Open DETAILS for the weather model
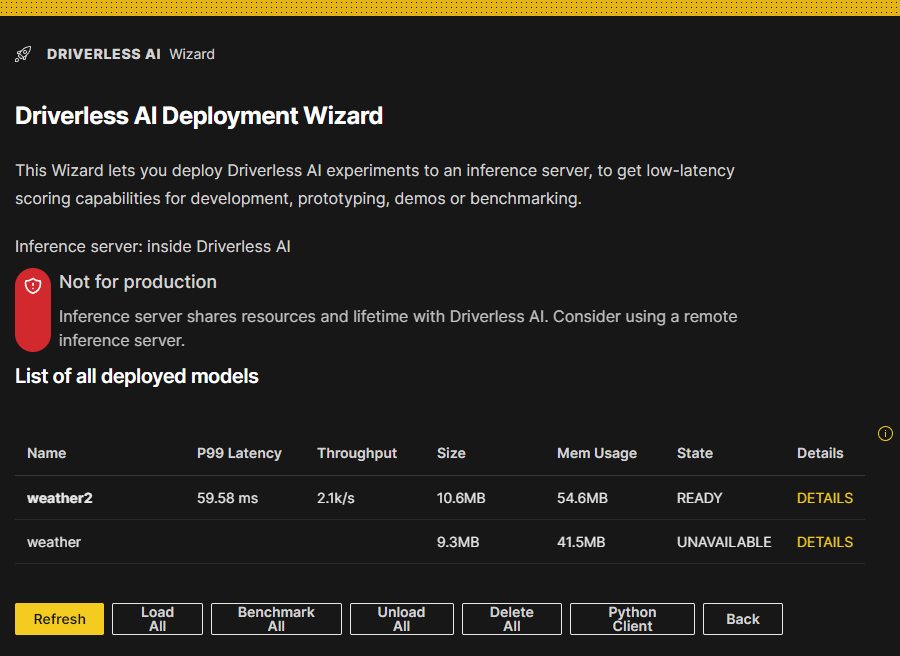Viewport: 900px width, 656px height. pos(824,541)
